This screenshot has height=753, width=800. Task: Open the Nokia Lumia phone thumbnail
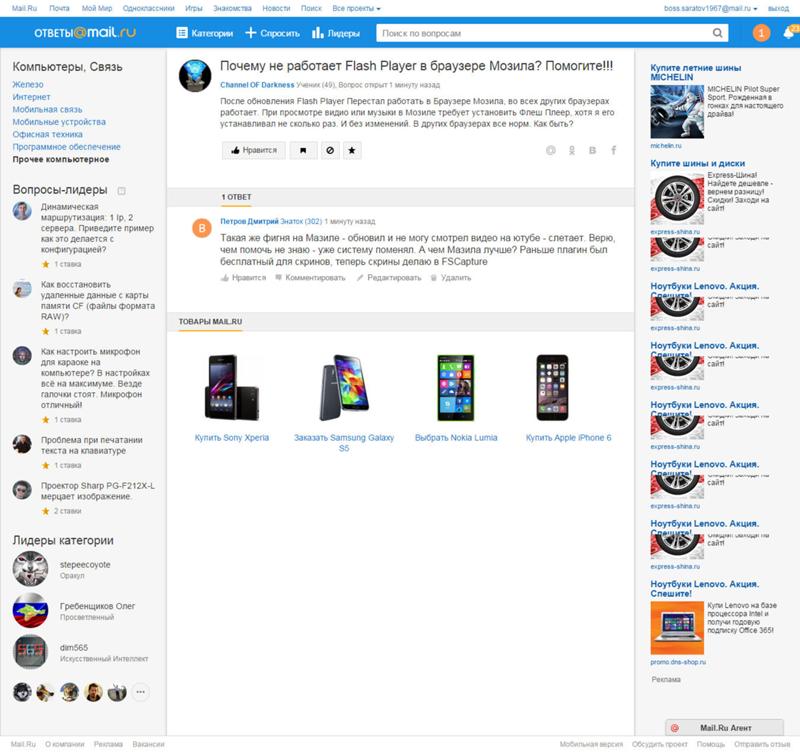456,388
